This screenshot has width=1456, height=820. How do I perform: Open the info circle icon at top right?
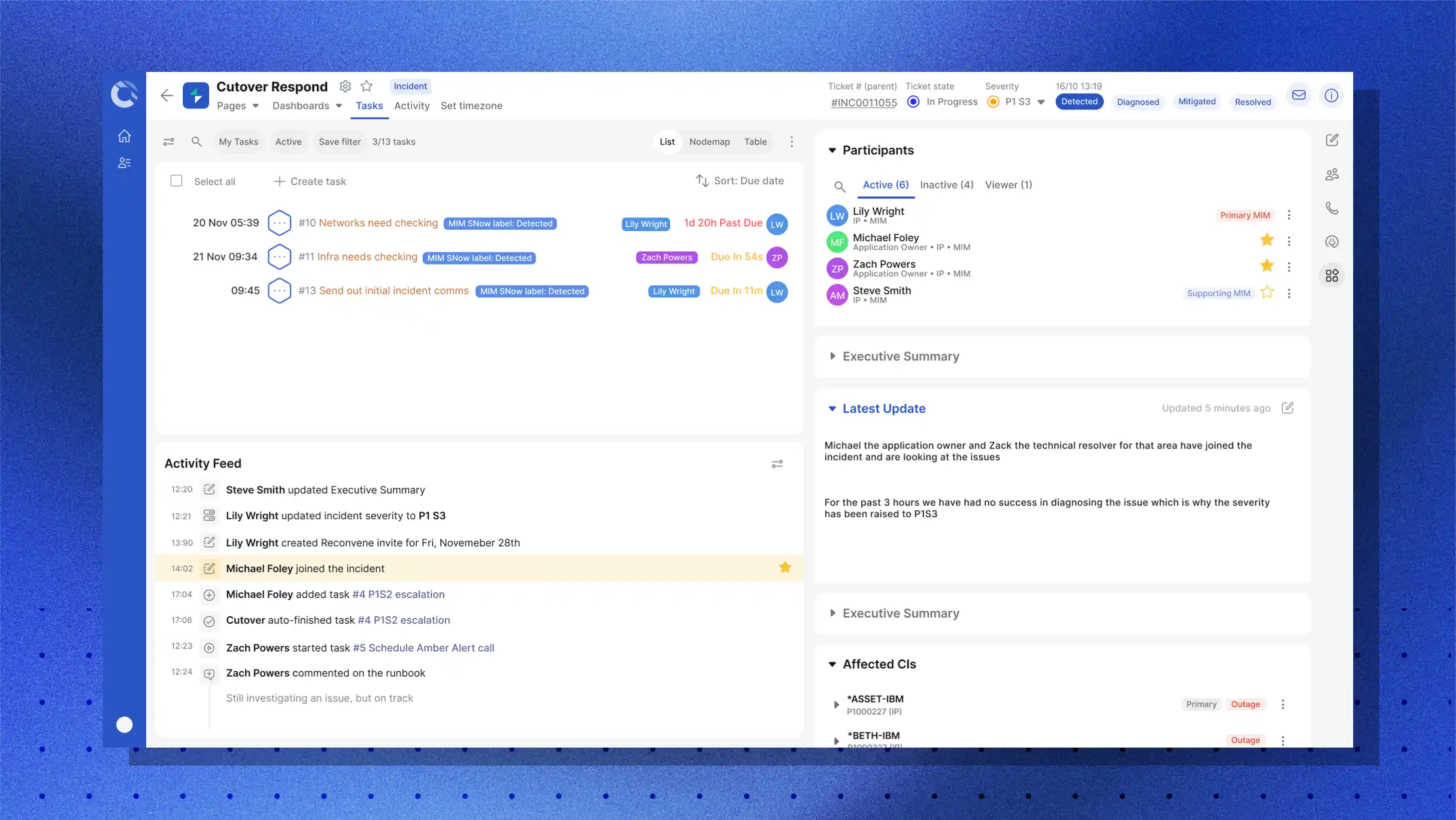[1331, 95]
